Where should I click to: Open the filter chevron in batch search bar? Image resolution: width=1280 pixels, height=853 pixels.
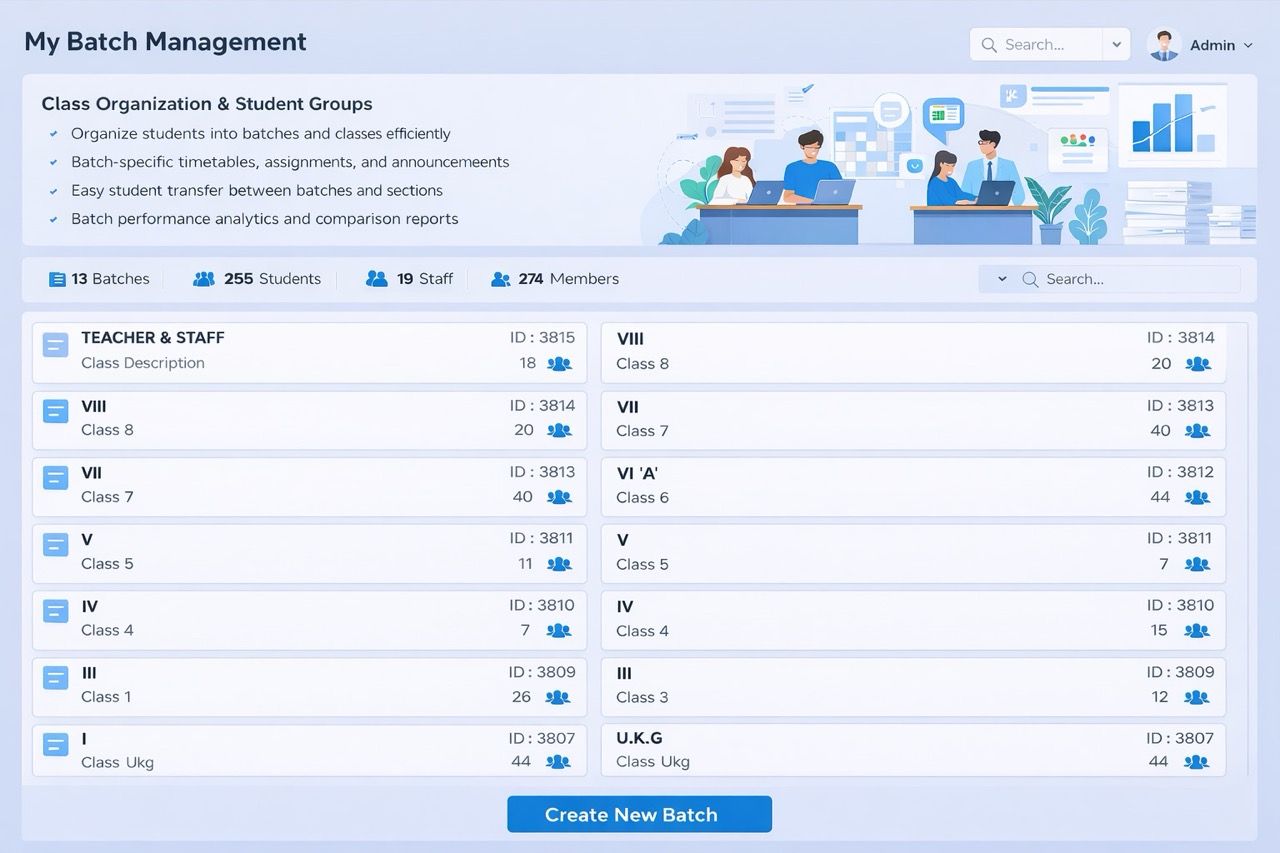(1002, 280)
